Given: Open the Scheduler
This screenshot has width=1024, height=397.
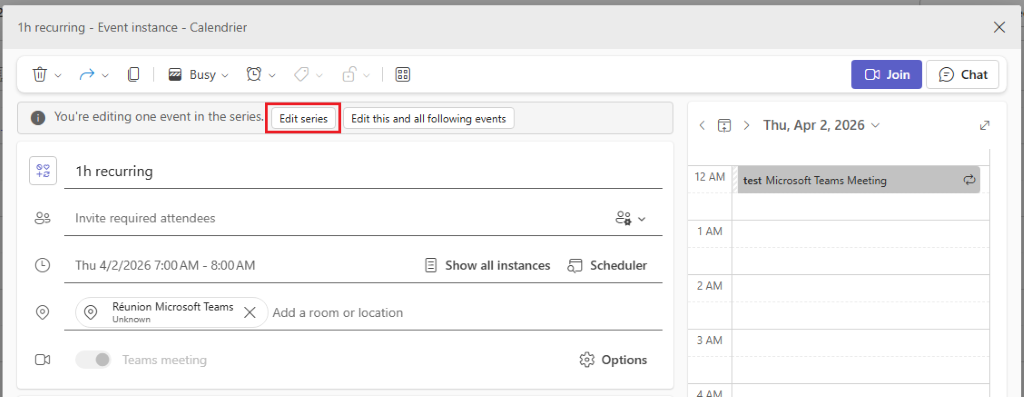Looking at the screenshot, I should point(607,266).
